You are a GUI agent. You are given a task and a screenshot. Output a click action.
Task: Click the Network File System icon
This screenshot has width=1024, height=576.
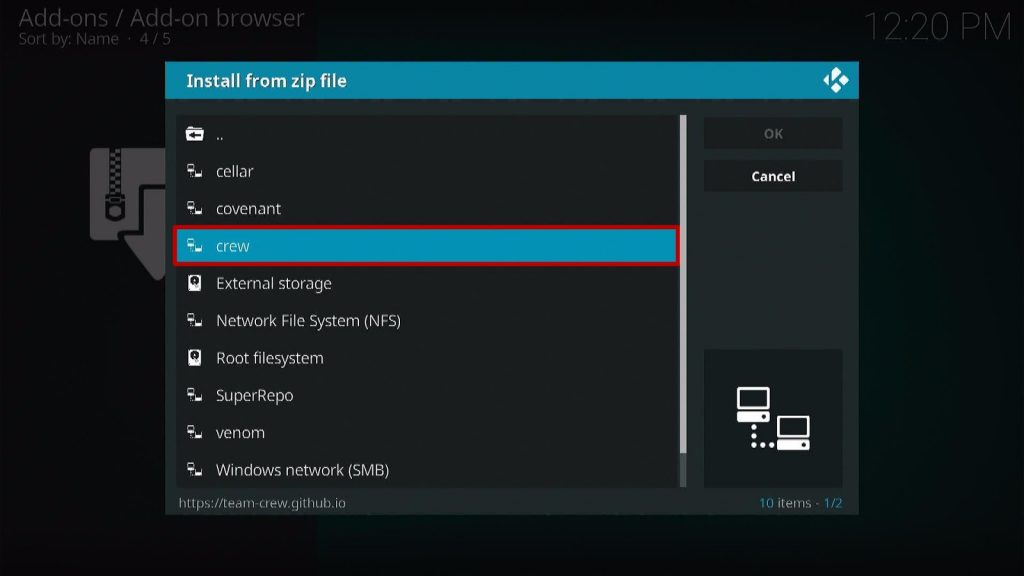tap(195, 320)
